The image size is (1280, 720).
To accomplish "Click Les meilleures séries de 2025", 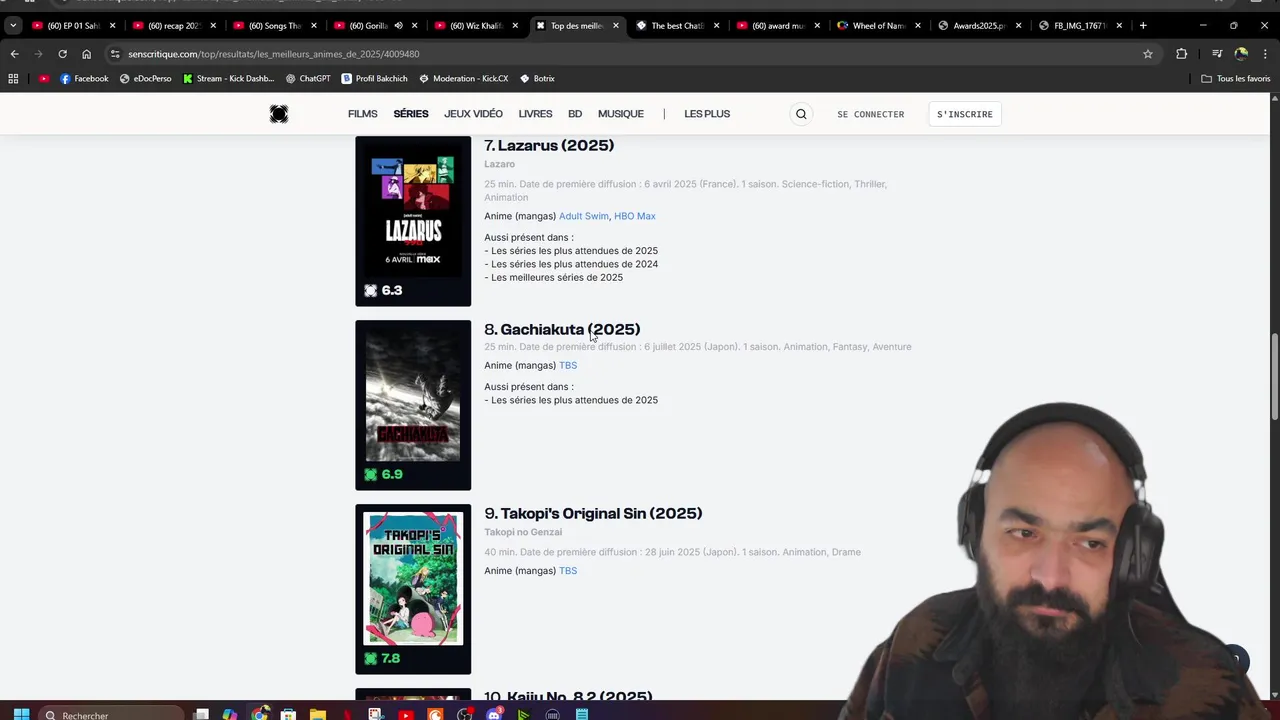I will 557,277.
